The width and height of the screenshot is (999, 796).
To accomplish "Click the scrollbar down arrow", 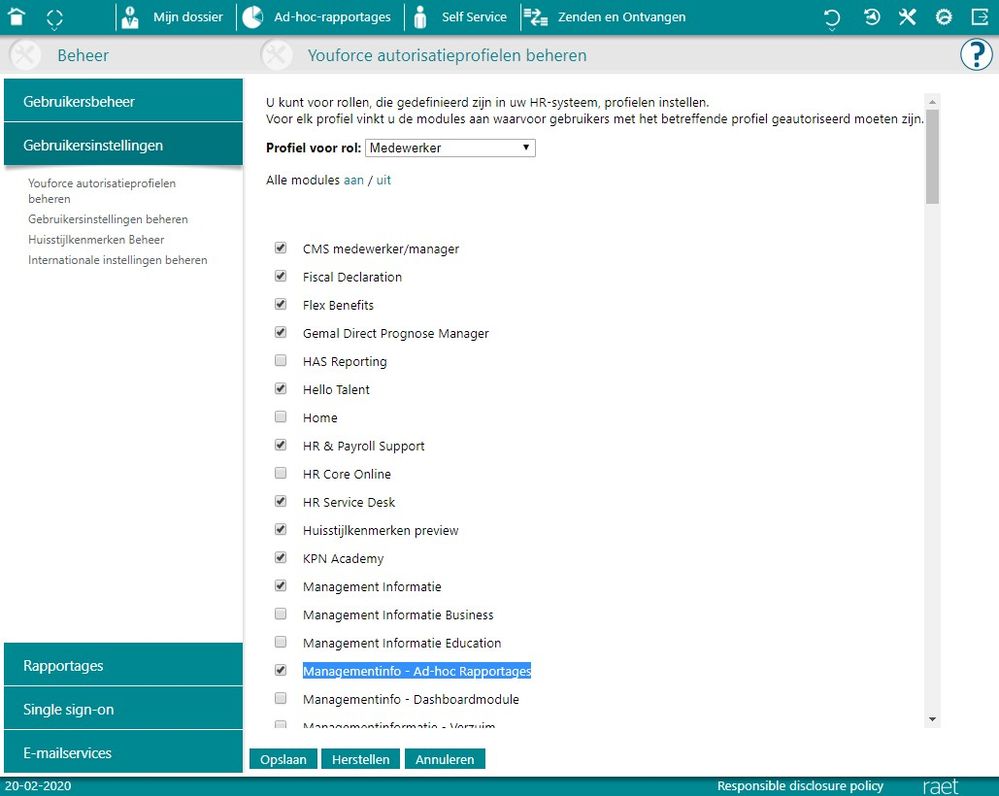I will pyautogui.click(x=932, y=720).
